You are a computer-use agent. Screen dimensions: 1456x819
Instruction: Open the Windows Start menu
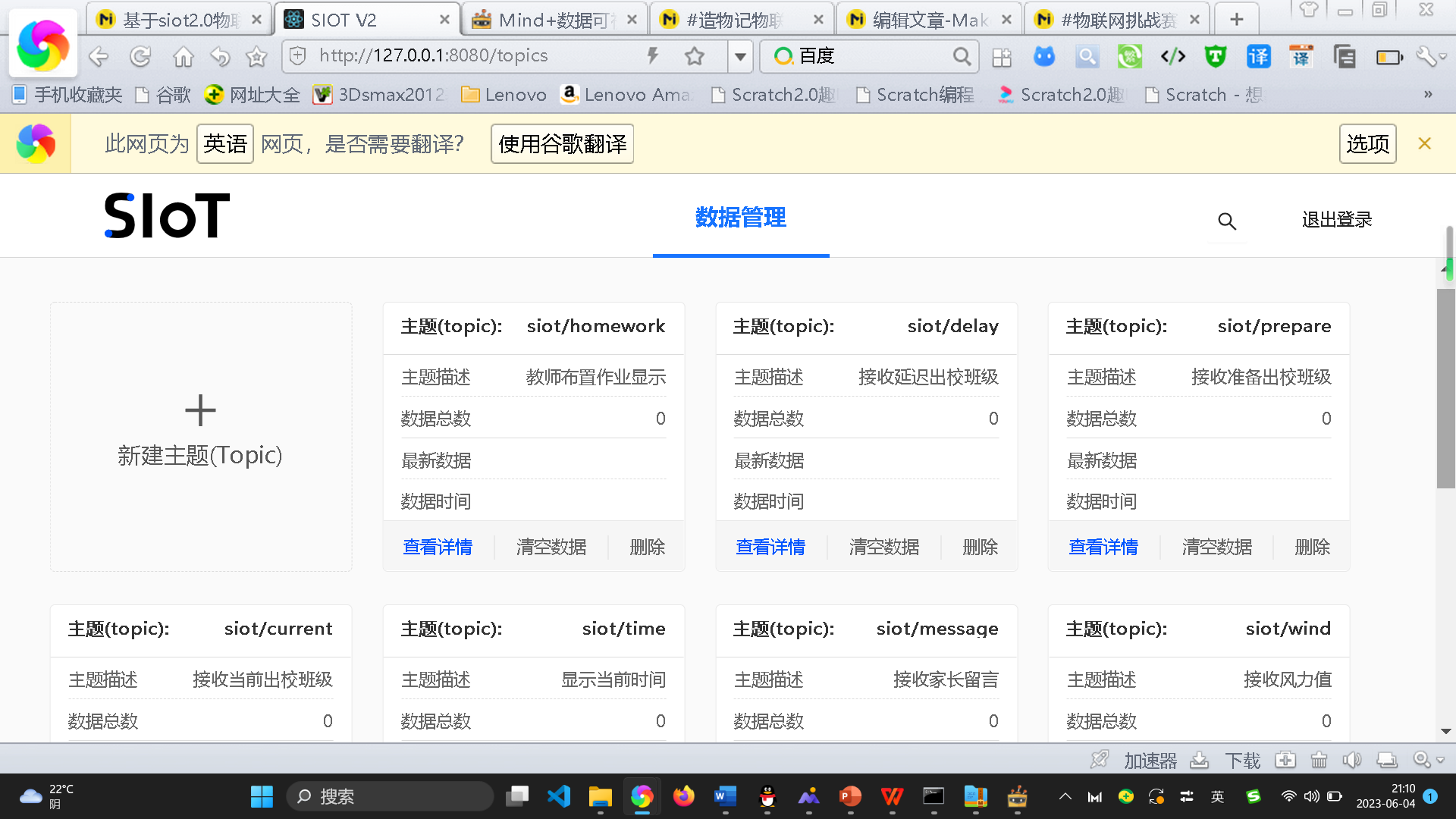pos(262,796)
